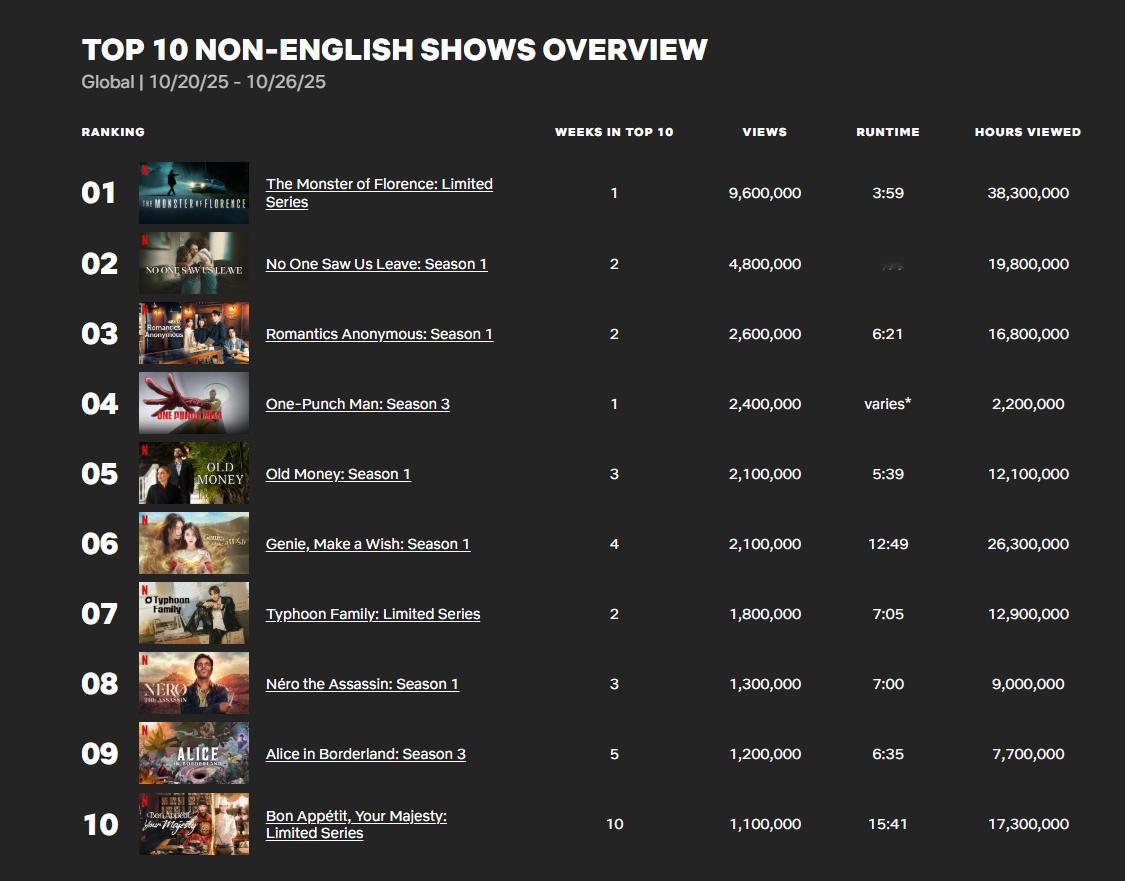The height and width of the screenshot is (881, 1125).
Task: Click Old Money poster thumbnail
Action: (x=194, y=473)
